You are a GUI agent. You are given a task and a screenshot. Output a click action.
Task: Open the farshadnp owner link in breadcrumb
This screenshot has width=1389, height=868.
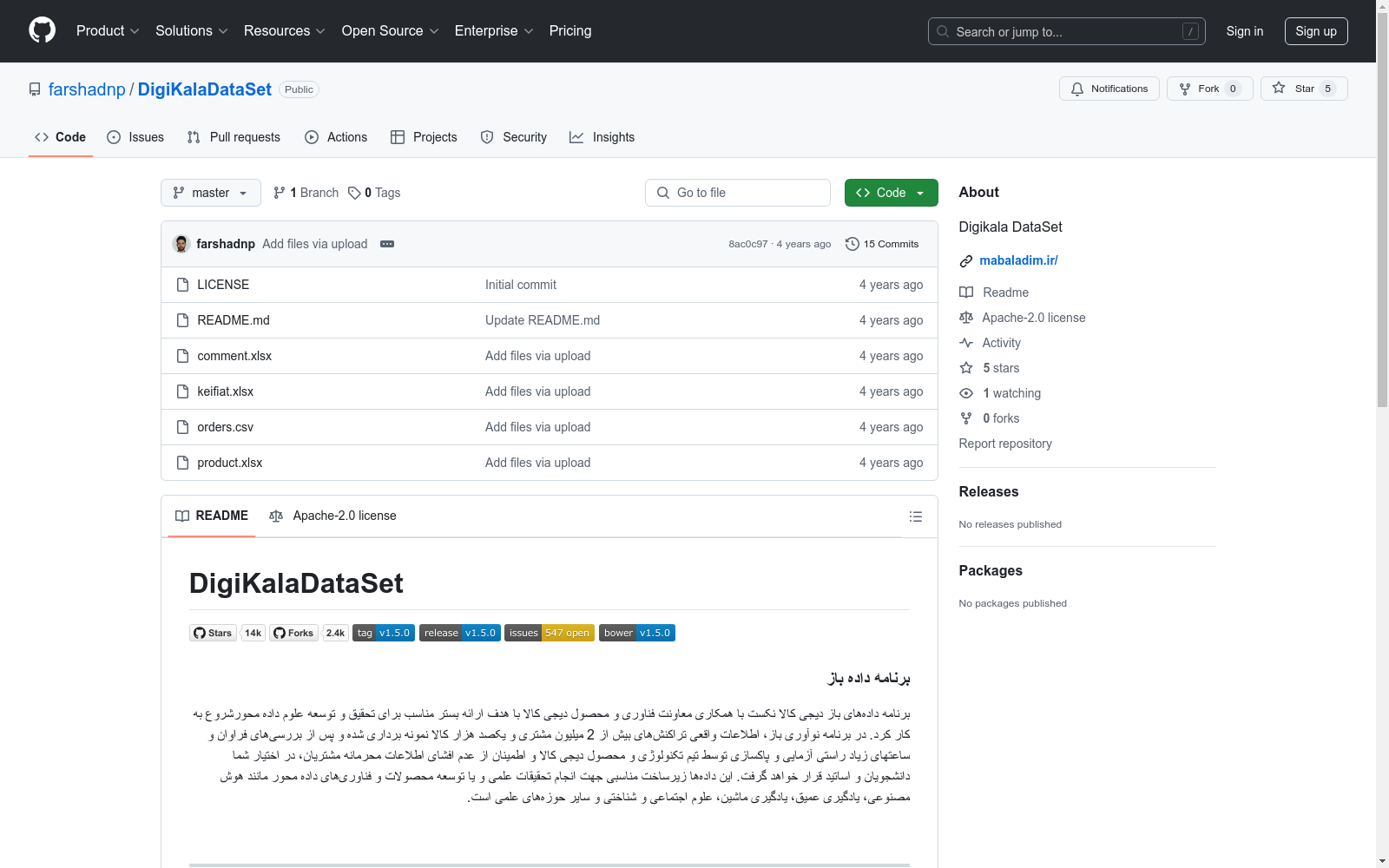[x=87, y=89]
